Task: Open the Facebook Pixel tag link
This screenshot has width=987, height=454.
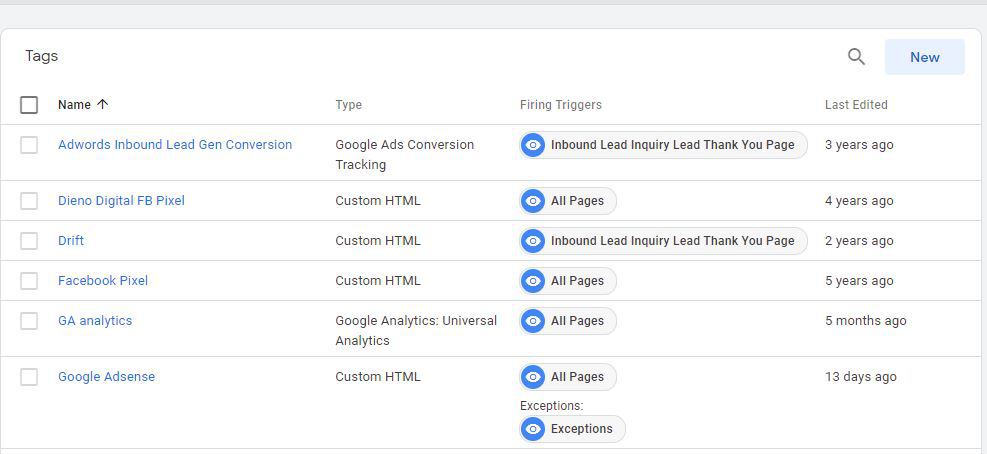Action: tap(103, 281)
